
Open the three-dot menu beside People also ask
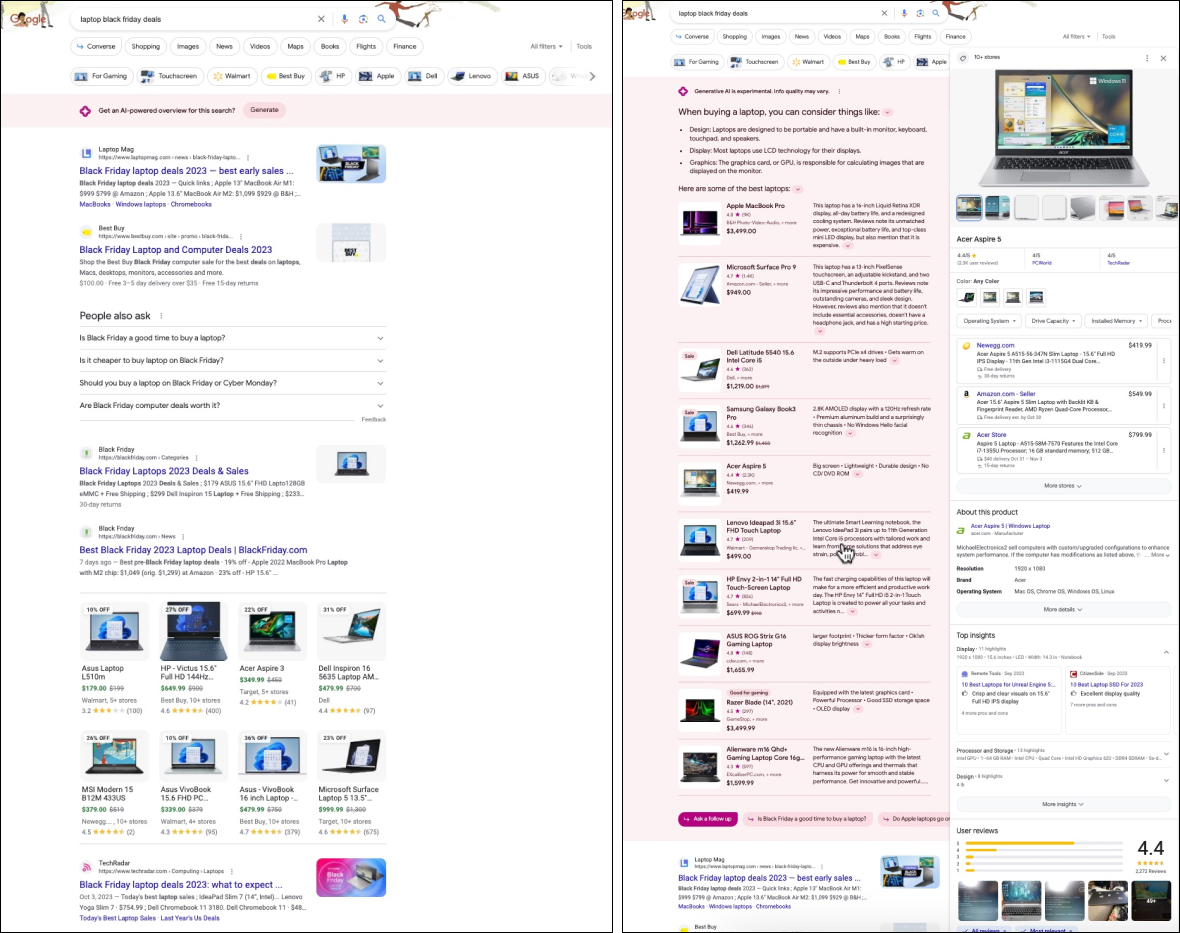pyautogui.click(x=161, y=316)
